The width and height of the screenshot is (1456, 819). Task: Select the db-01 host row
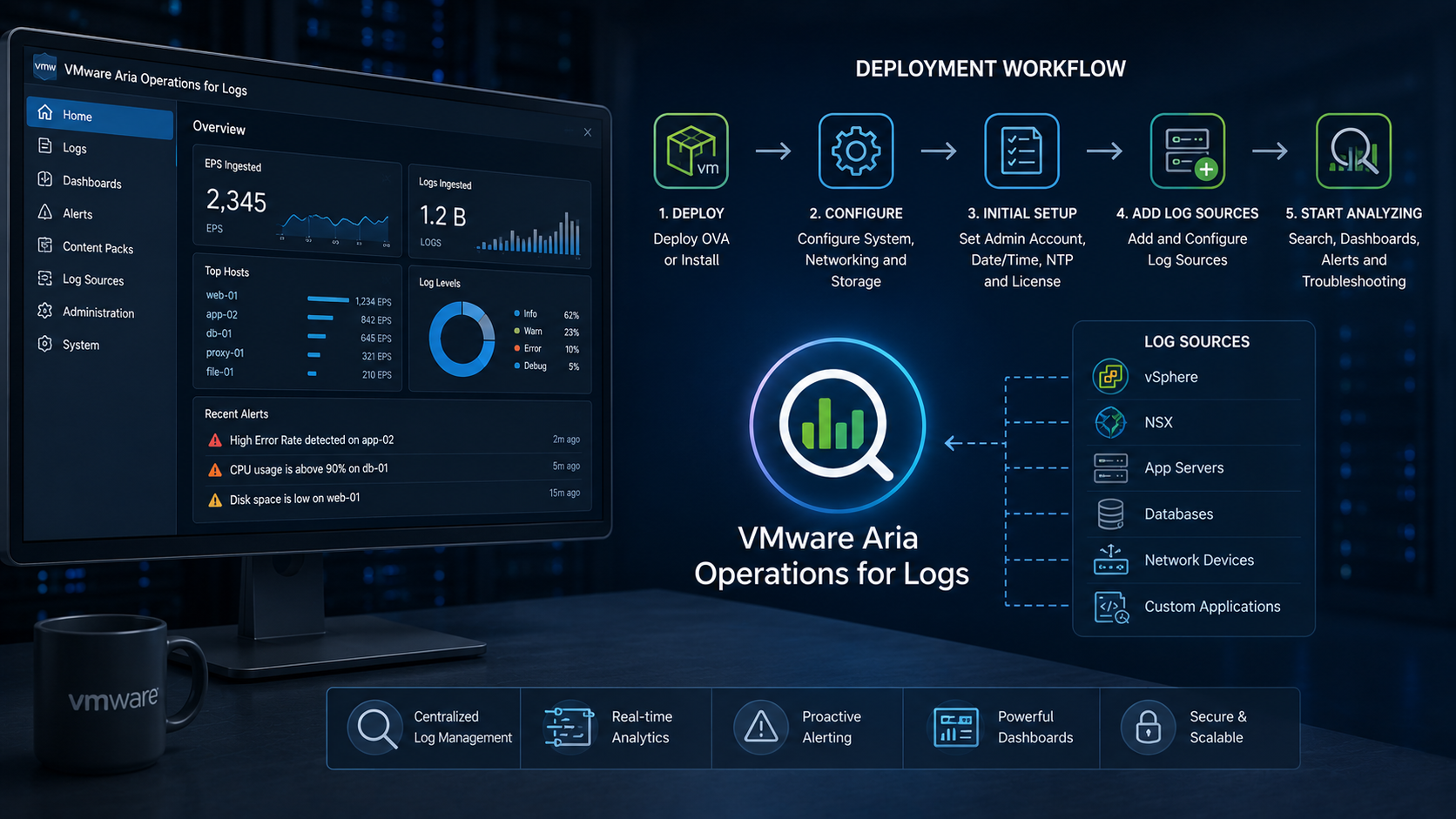[x=299, y=336]
